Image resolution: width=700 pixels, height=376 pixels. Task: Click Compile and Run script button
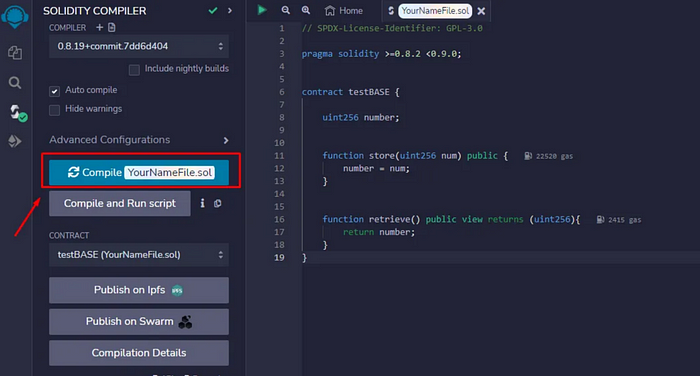[120, 204]
